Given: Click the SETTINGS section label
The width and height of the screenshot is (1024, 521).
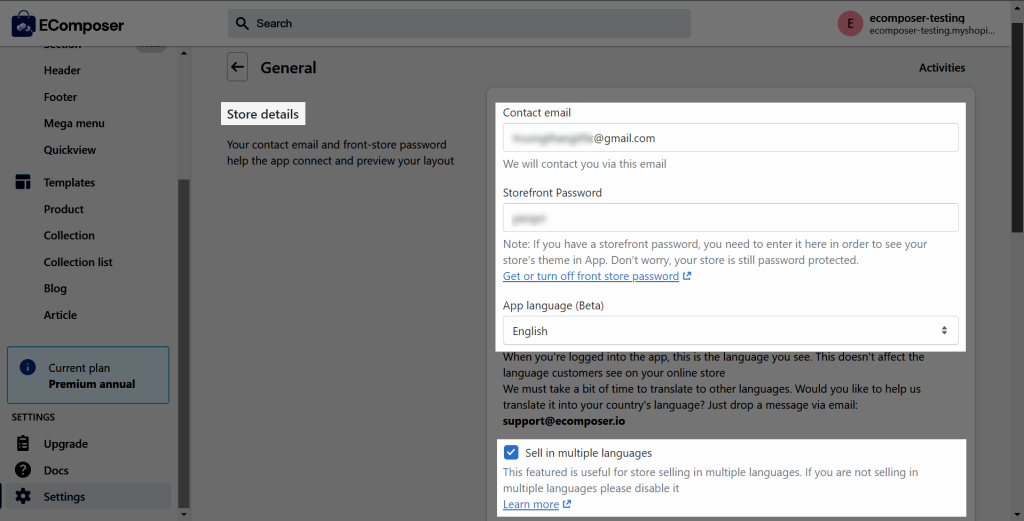Looking at the screenshot, I should pyautogui.click(x=33, y=417).
